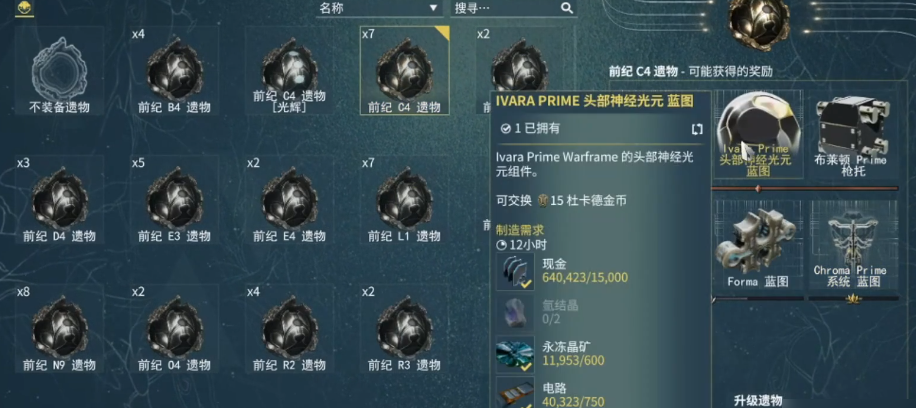Screen dimensions: 916x408
Task: Open the 布莱顿 Prime 枪托 reward
Action: click(x=853, y=134)
